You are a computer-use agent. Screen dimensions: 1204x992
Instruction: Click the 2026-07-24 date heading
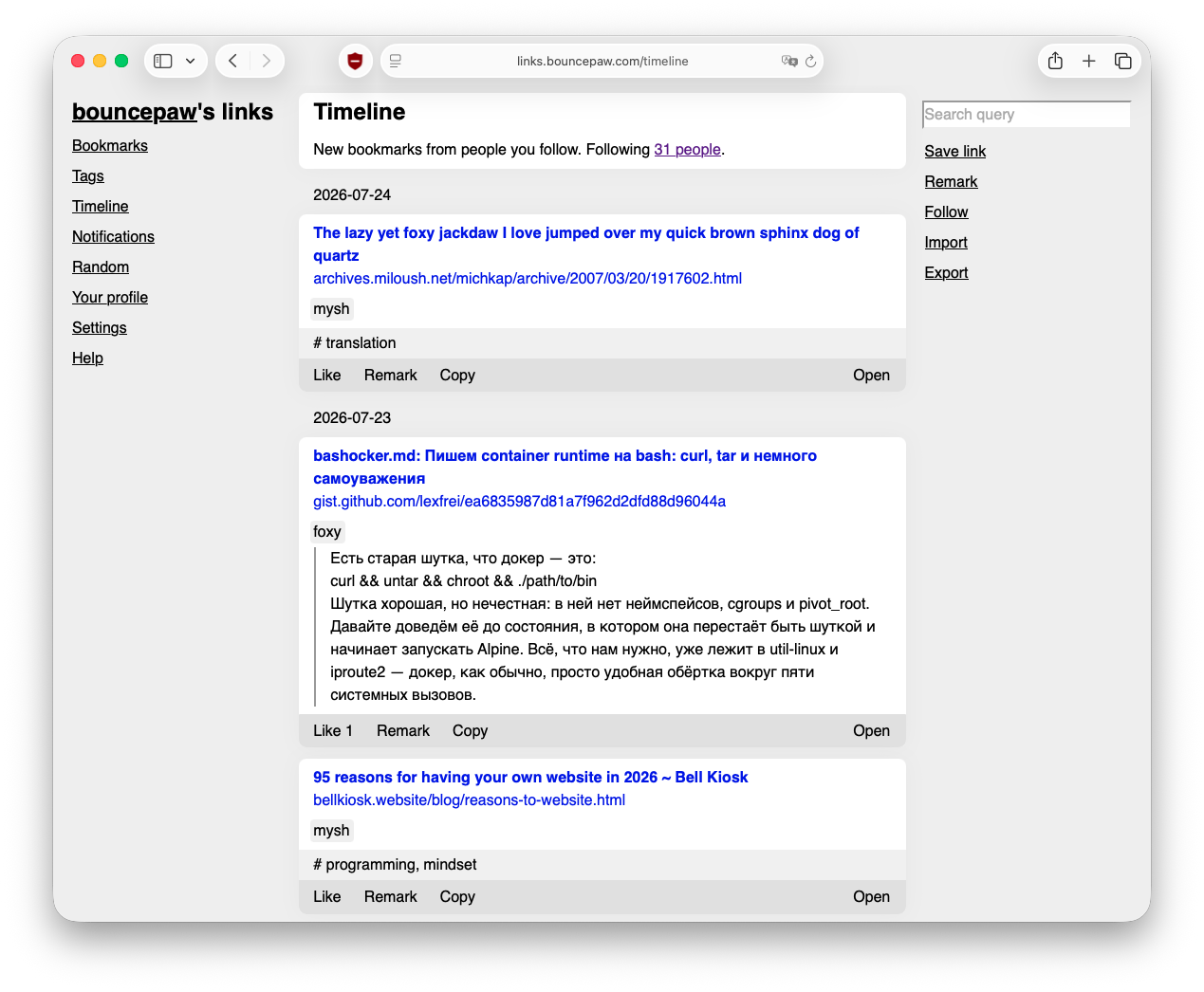[352, 194]
